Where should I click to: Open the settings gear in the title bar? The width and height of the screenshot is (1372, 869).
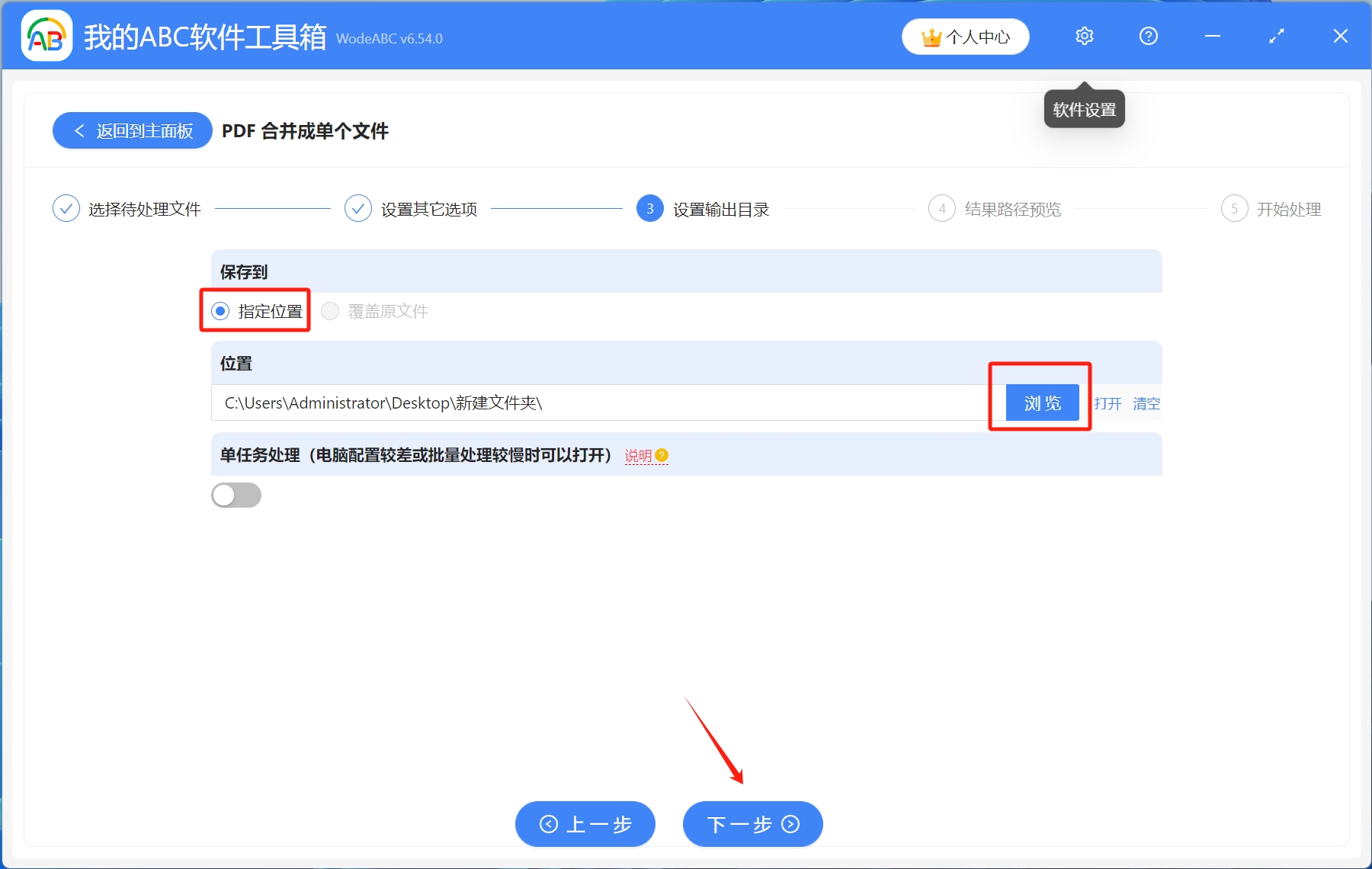[1084, 35]
